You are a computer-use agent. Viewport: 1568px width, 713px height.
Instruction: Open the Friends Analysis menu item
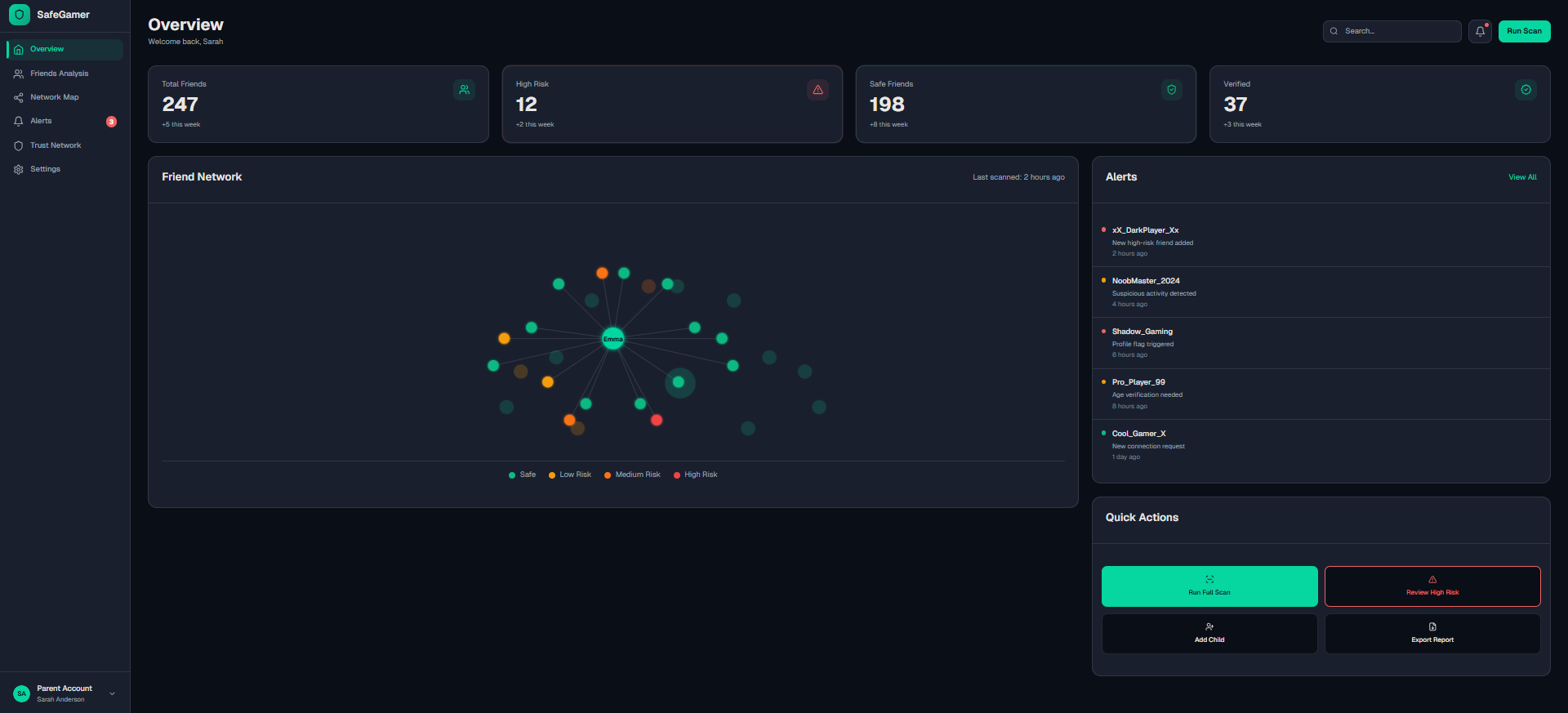pos(59,74)
